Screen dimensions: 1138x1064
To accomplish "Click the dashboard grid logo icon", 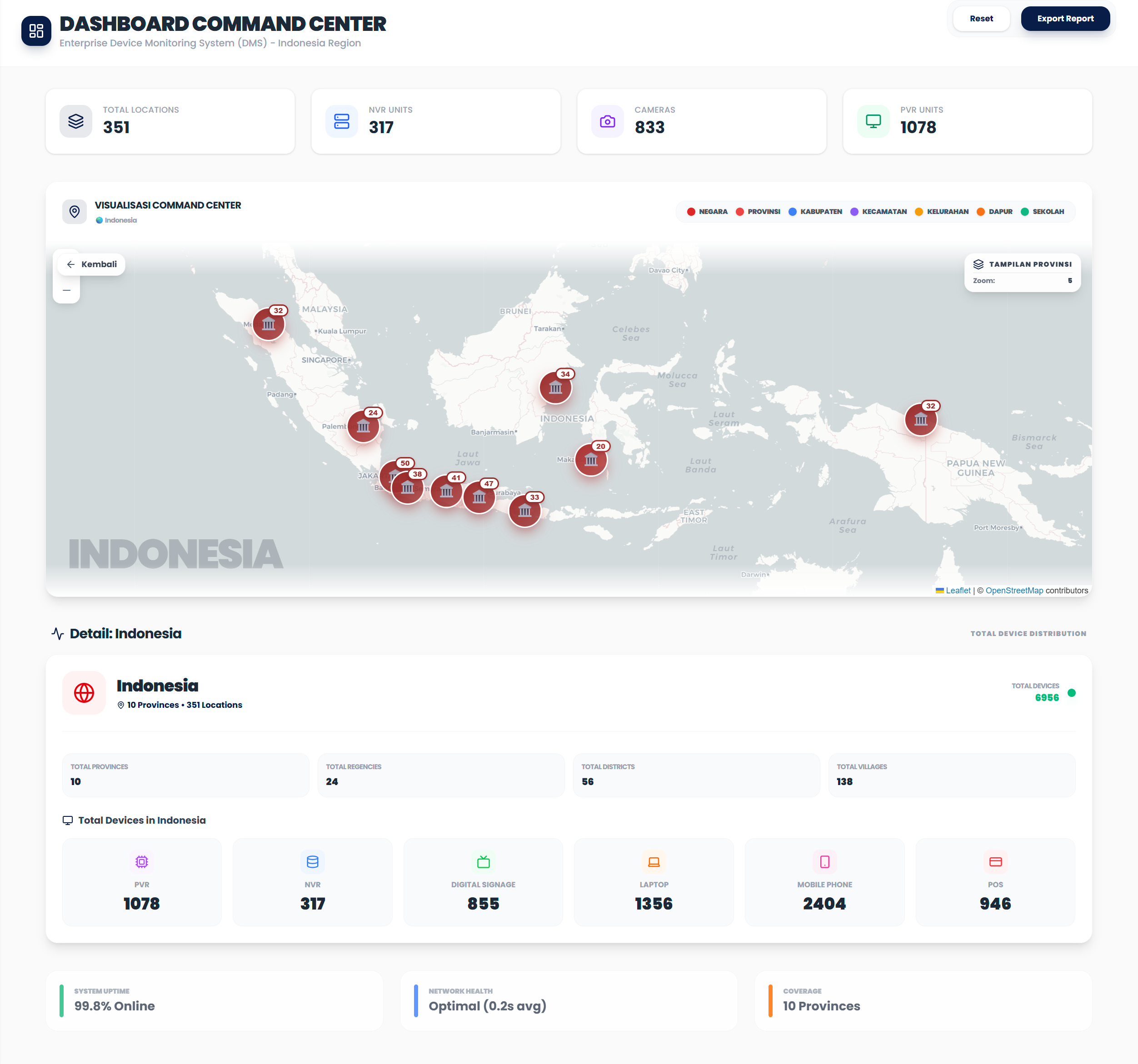I will 36,31.
